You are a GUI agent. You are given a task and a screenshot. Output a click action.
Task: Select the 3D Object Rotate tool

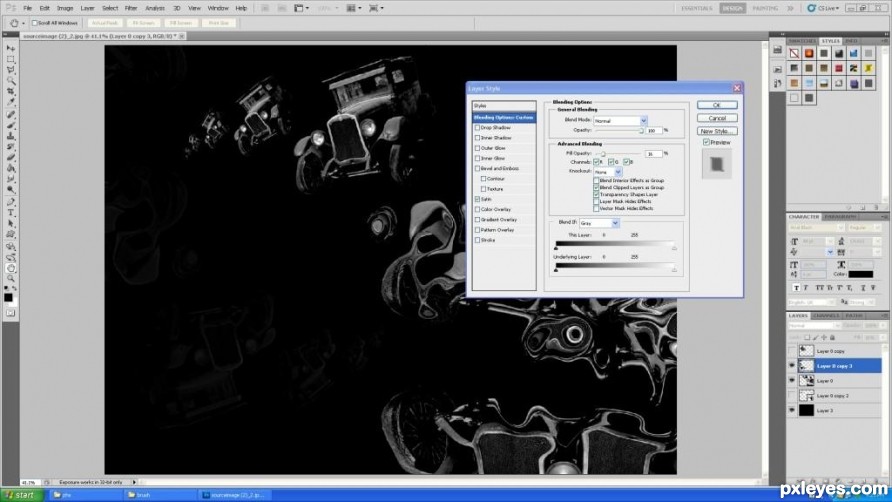click(x=11, y=247)
